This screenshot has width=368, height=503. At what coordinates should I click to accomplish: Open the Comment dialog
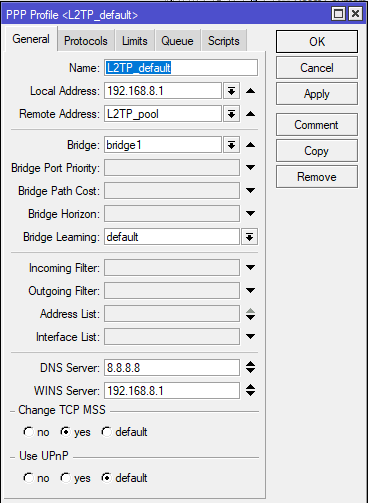coord(317,125)
